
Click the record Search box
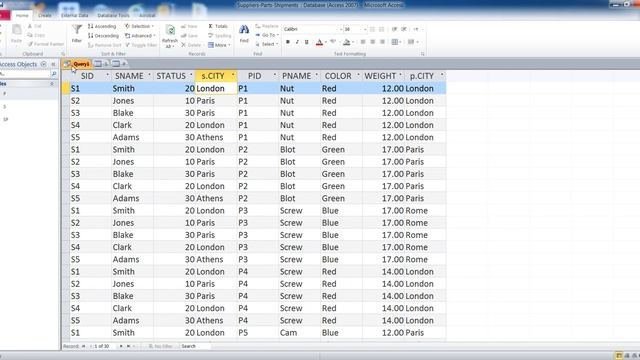tap(196, 346)
